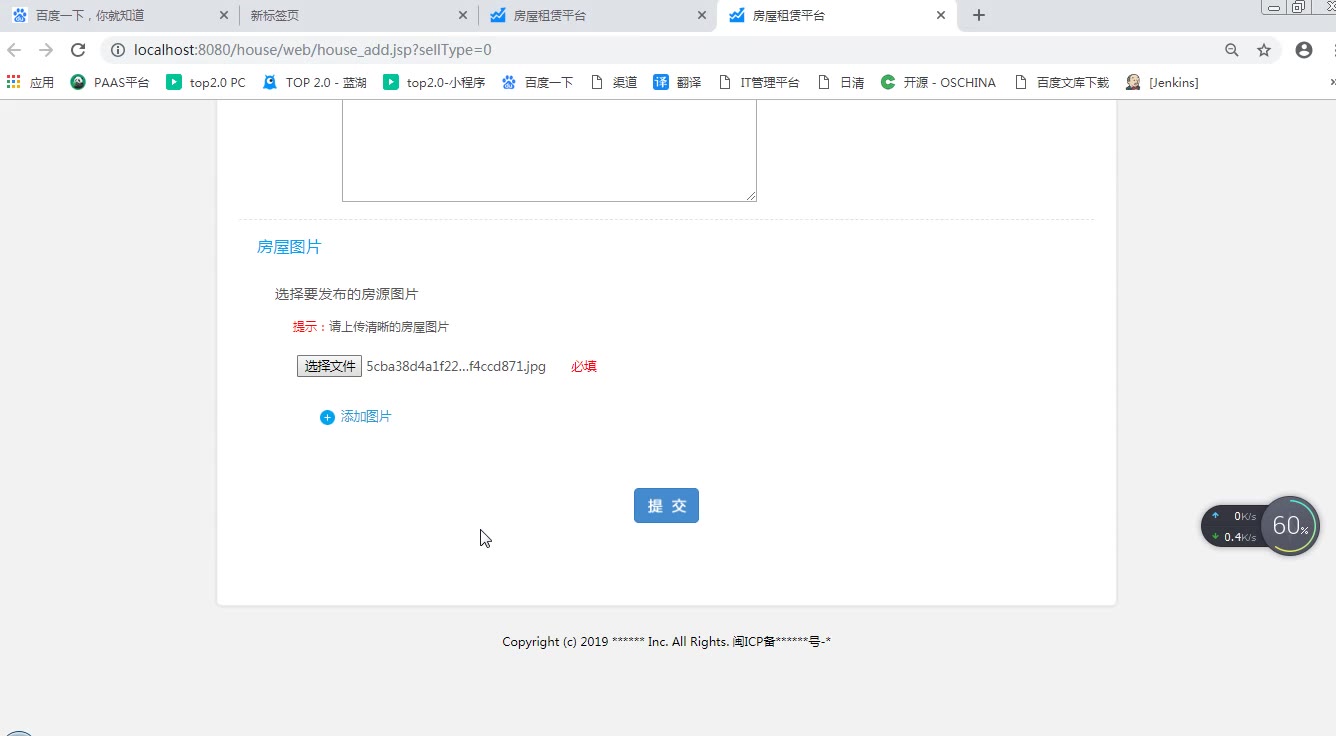This screenshot has height=736, width=1336.
Task: Open the top2.0-小程序 bookmark
Action: [x=434, y=82]
